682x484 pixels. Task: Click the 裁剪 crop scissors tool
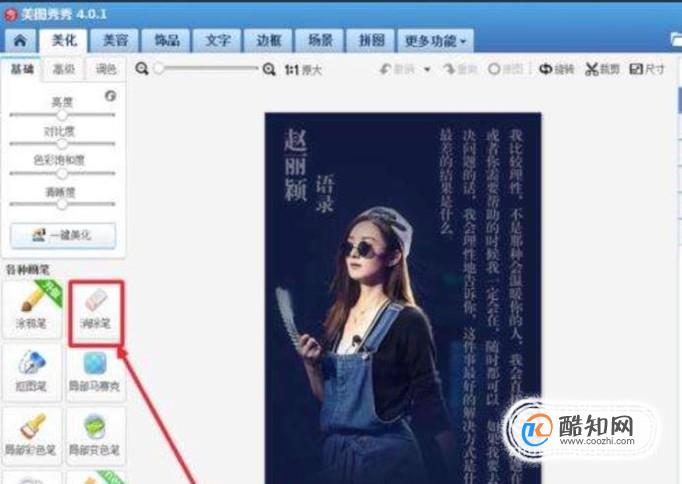coord(602,69)
